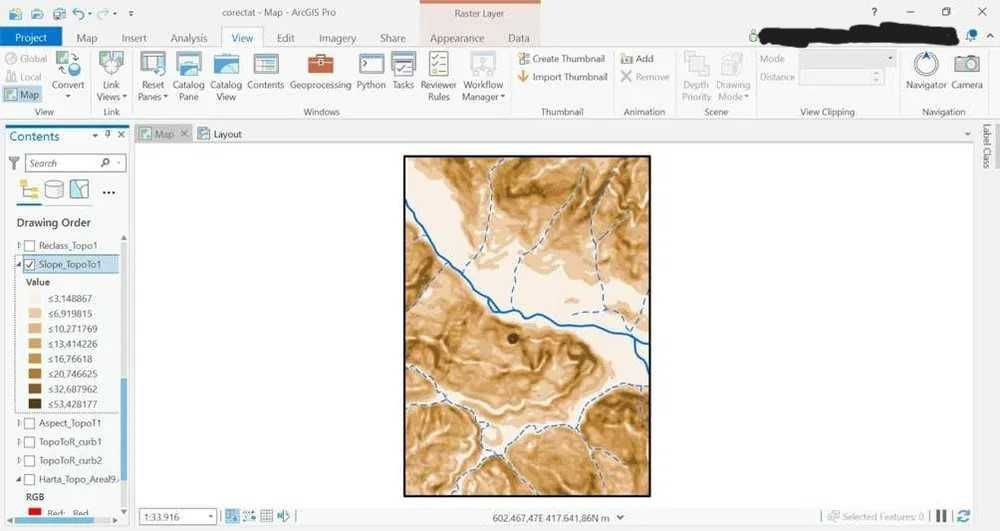Collapse the Slope_TopoTo1 layer legend
The image size is (1000, 531).
pos(18,264)
